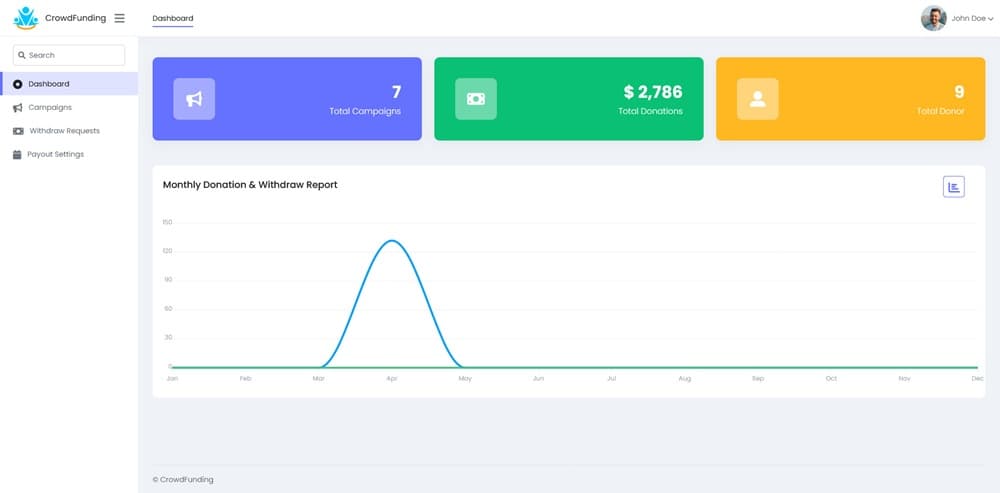
Task: Click John Doe profile avatar
Action: click(x=933, y=18)
